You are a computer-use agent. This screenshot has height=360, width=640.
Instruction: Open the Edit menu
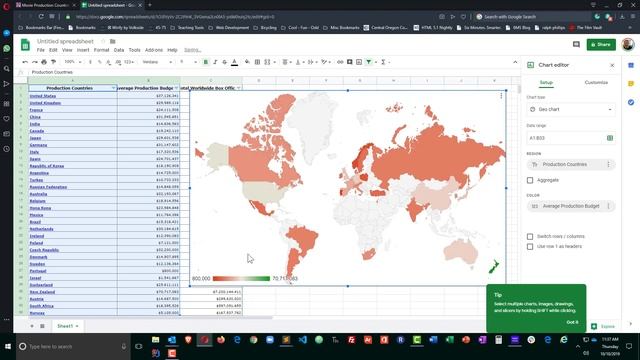[x=53, y=50]
